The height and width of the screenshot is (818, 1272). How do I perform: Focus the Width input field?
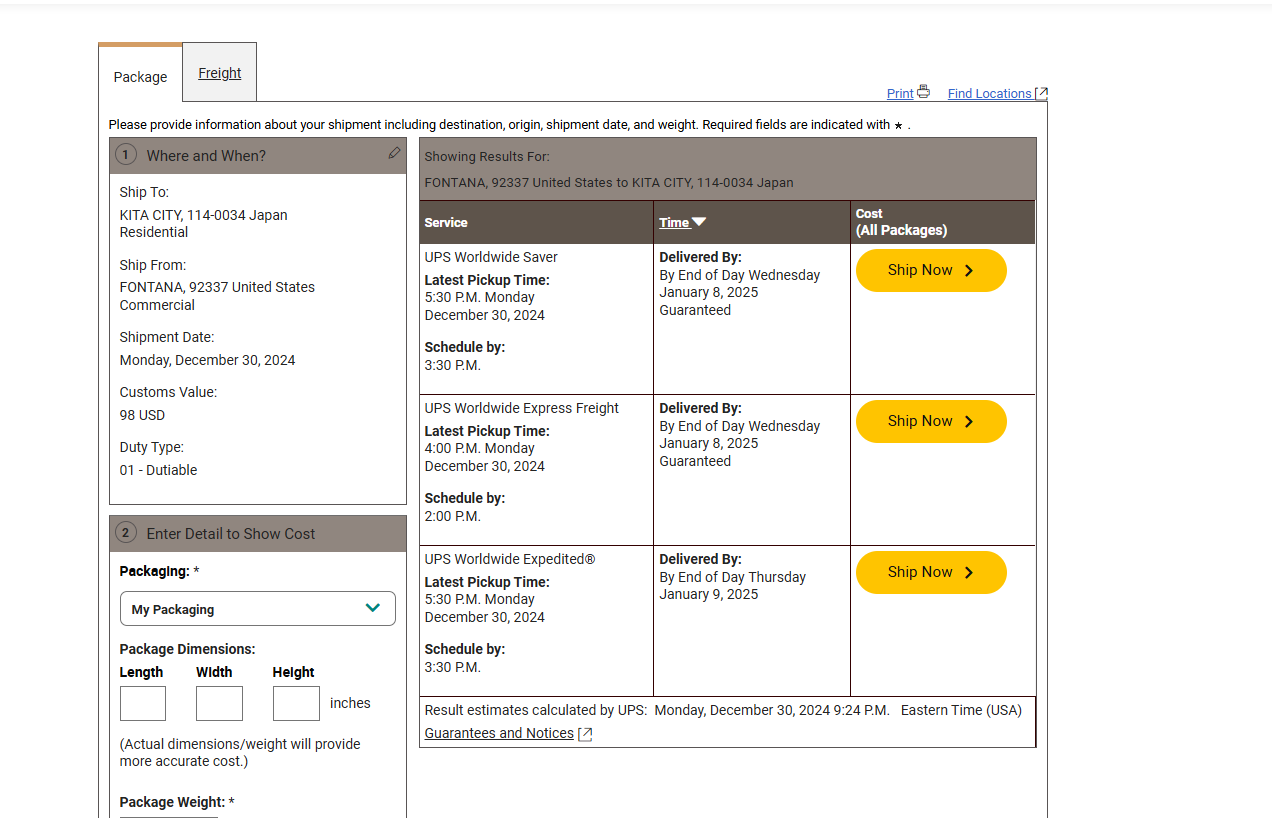(x=219, y=703)
